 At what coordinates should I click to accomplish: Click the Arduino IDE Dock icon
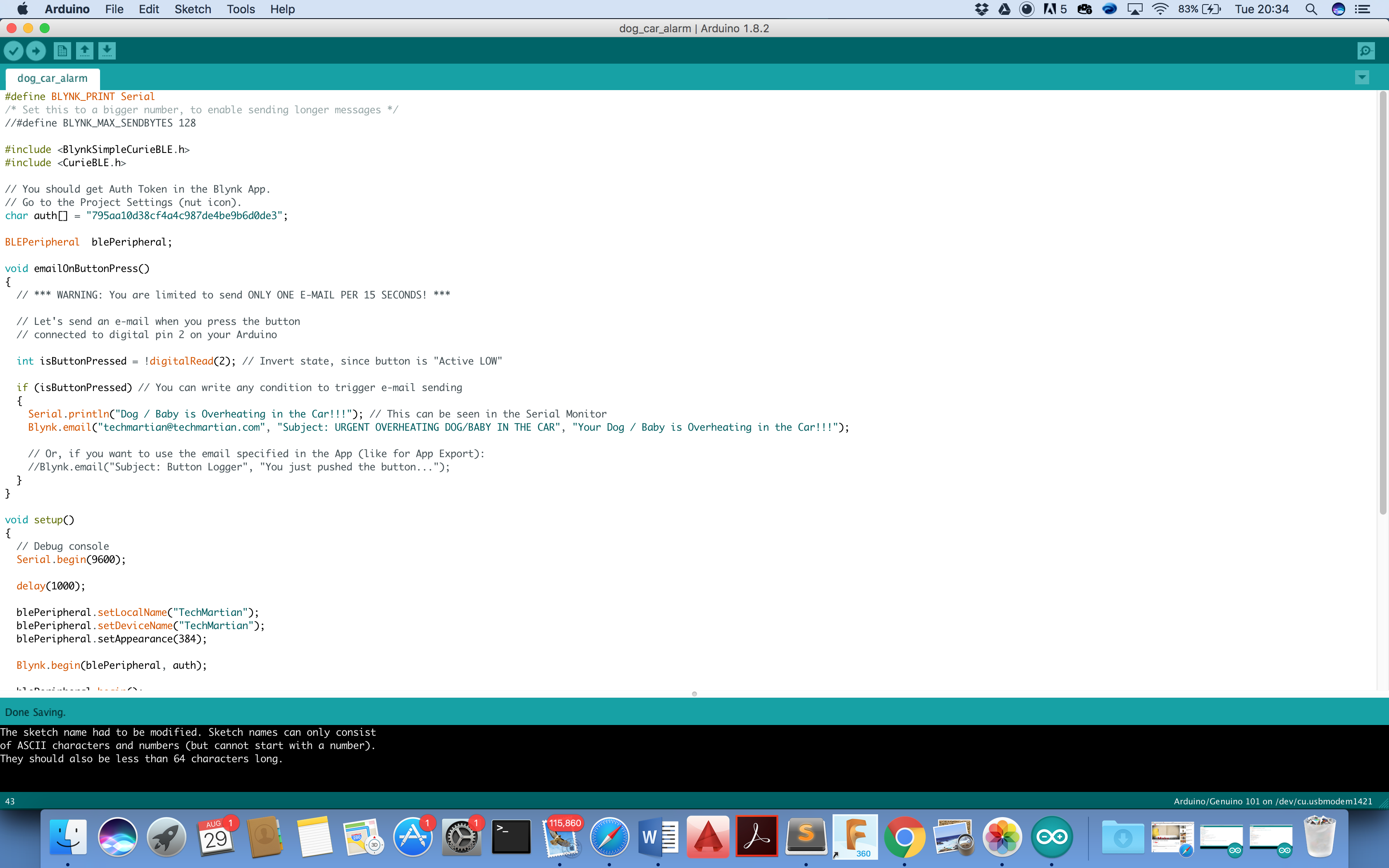click(1052, 837)
